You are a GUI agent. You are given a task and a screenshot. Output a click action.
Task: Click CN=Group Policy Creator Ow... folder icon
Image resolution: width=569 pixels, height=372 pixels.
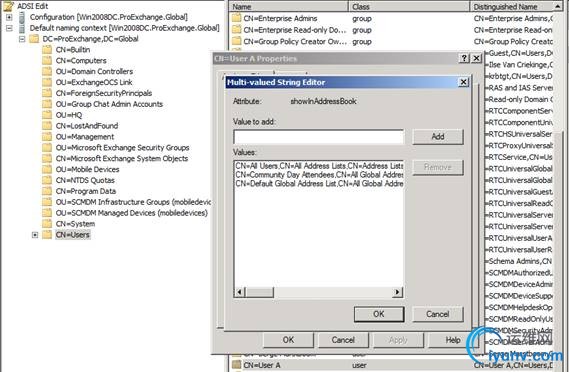point(237,41)
